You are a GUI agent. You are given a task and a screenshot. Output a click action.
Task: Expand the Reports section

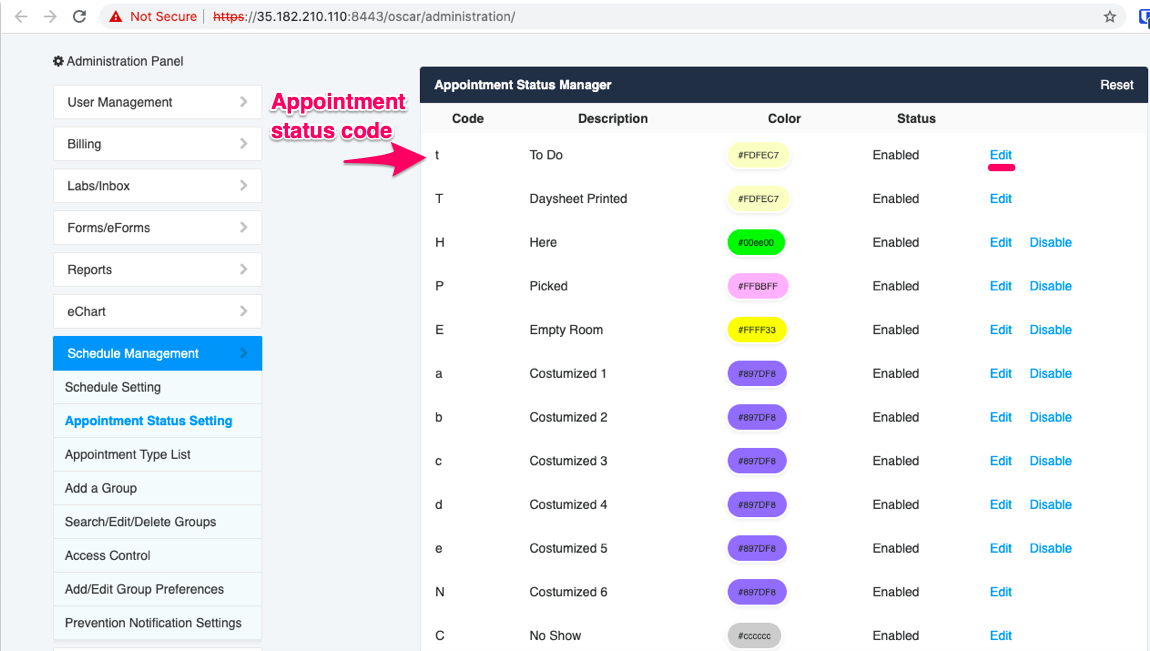point(158,269)
